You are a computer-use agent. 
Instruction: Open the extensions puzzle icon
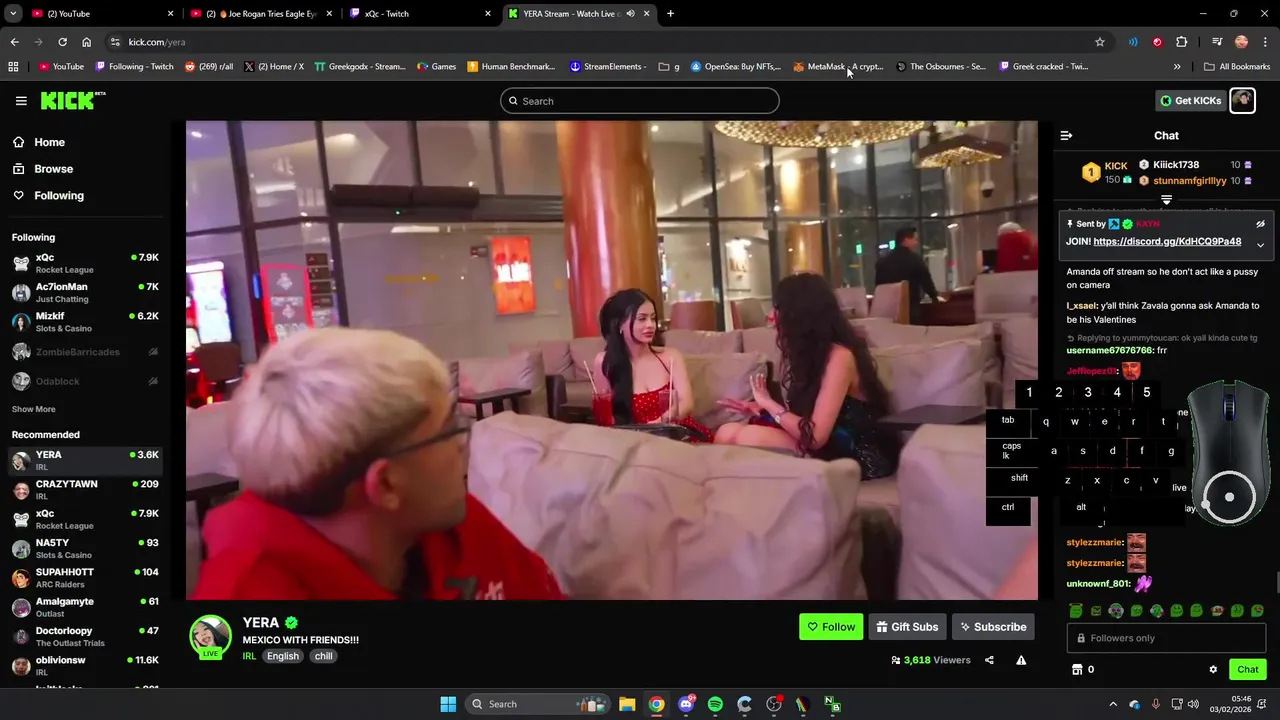point(1182,42)
